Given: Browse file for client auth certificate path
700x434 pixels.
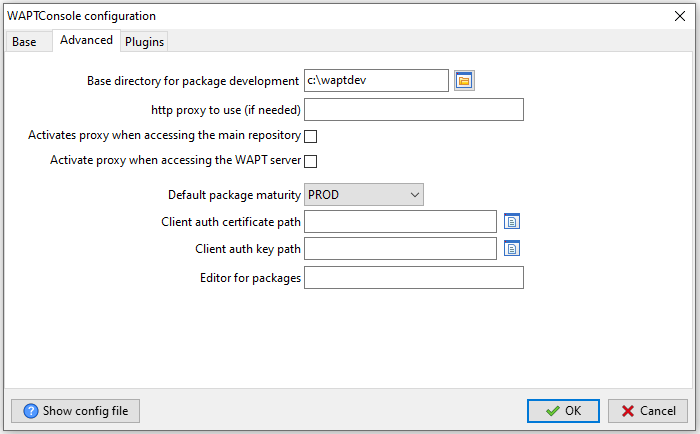Looking at the screenshot, I should click(512, 221).
